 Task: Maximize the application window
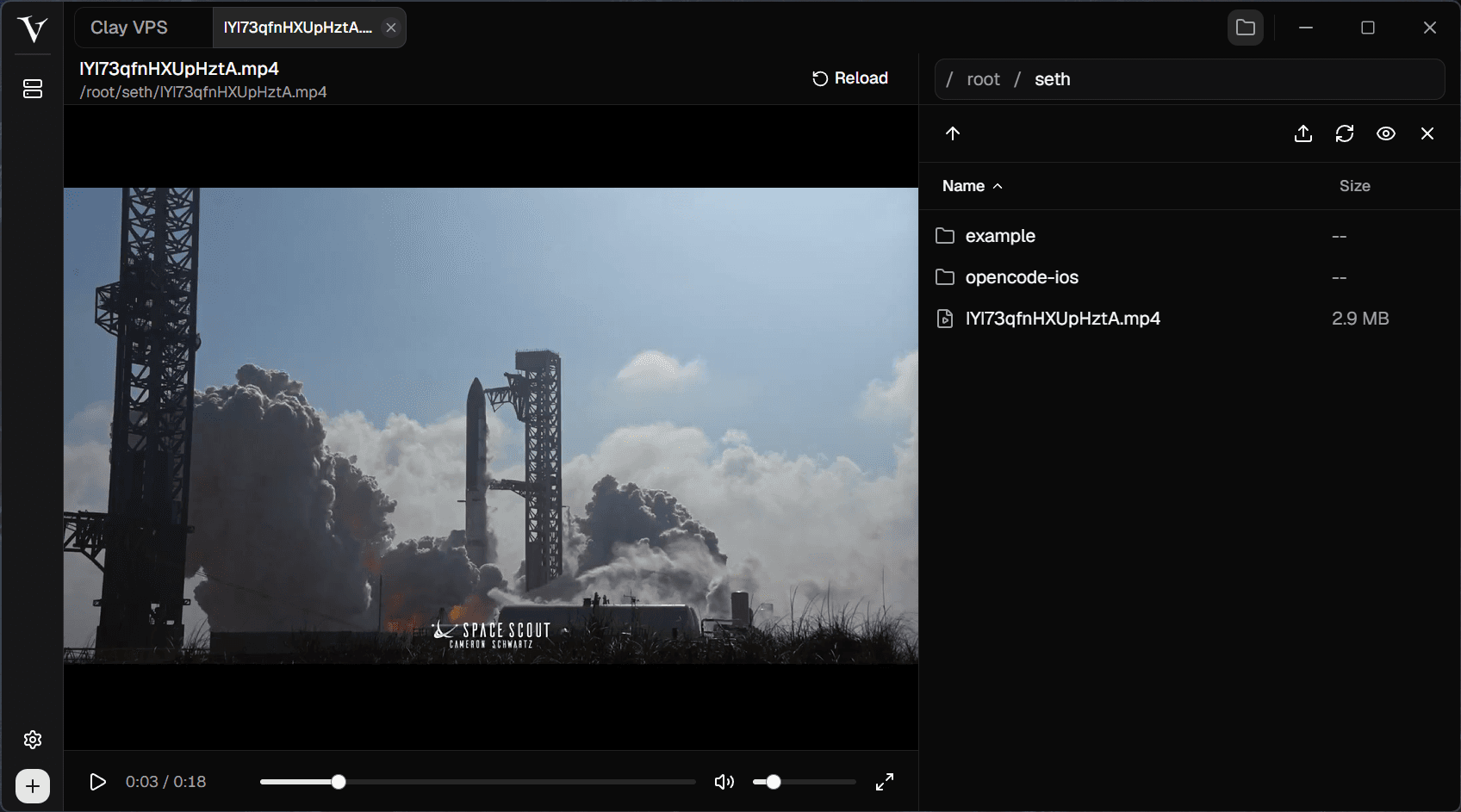coord(1368,28)
